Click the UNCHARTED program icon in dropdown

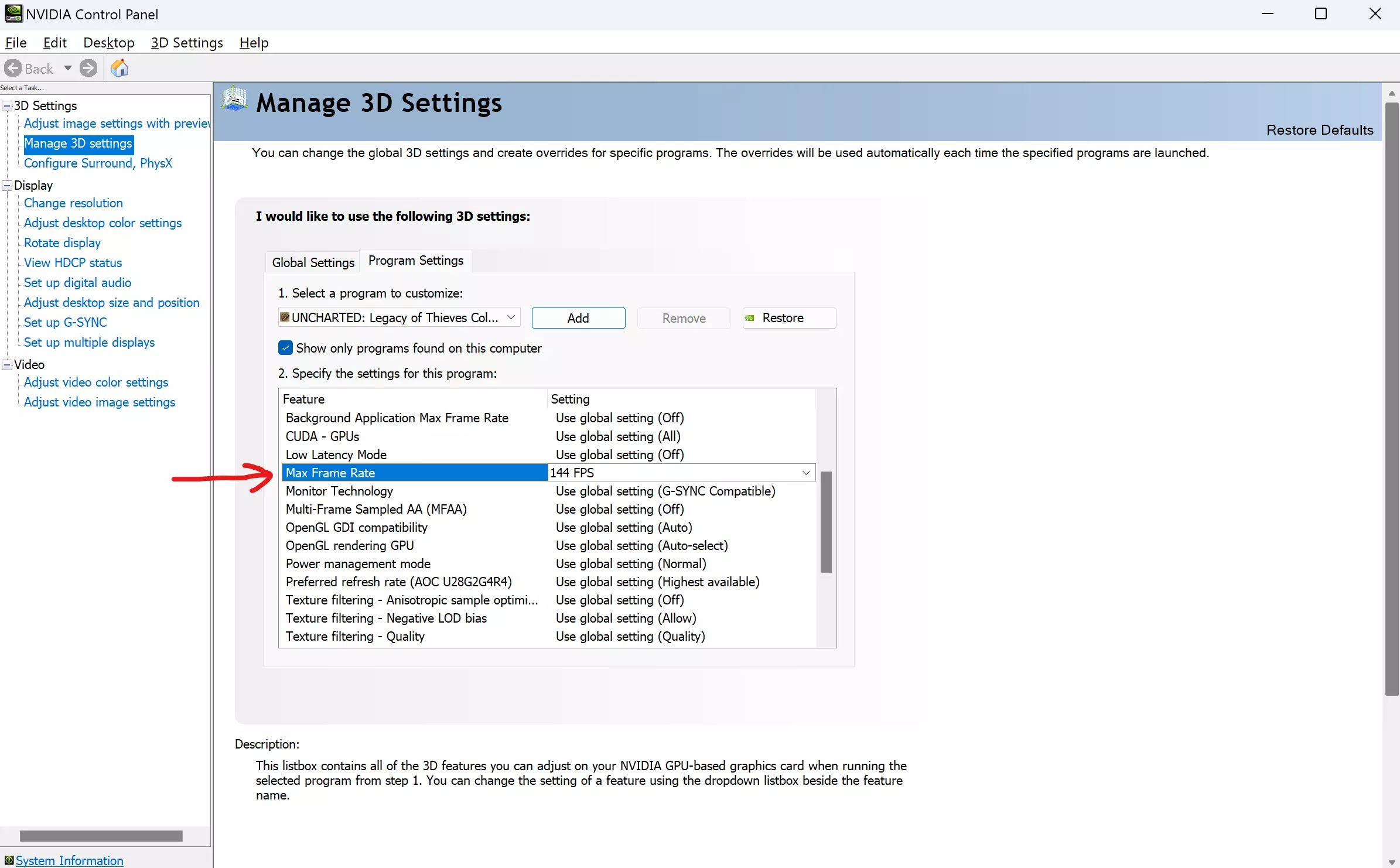285,317
